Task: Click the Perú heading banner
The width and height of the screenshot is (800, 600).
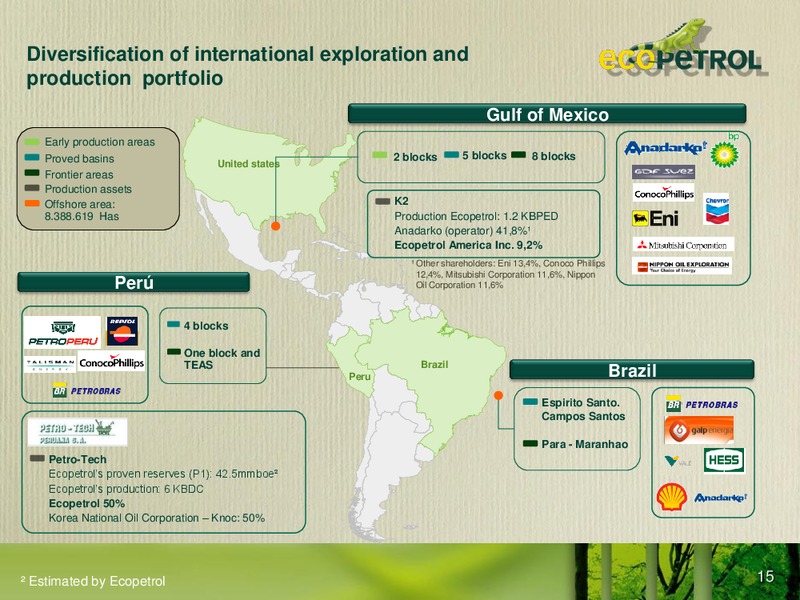Action: coord(134,282)
